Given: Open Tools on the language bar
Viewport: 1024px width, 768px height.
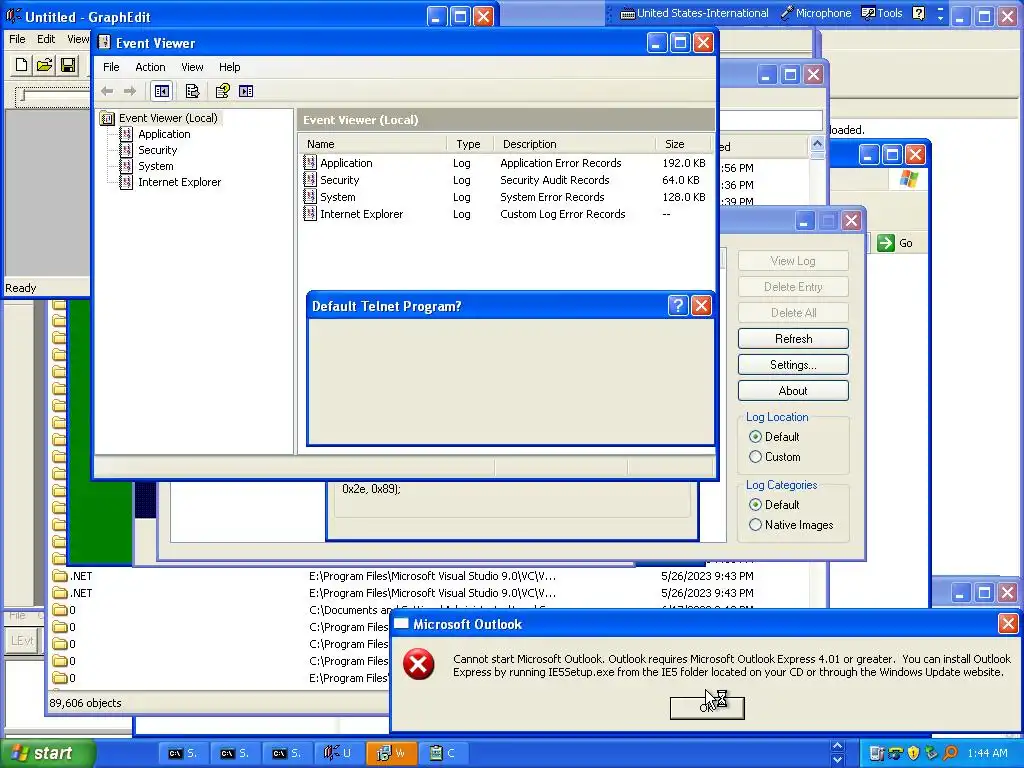Looking at the screenshot, I should pos(882,13).
